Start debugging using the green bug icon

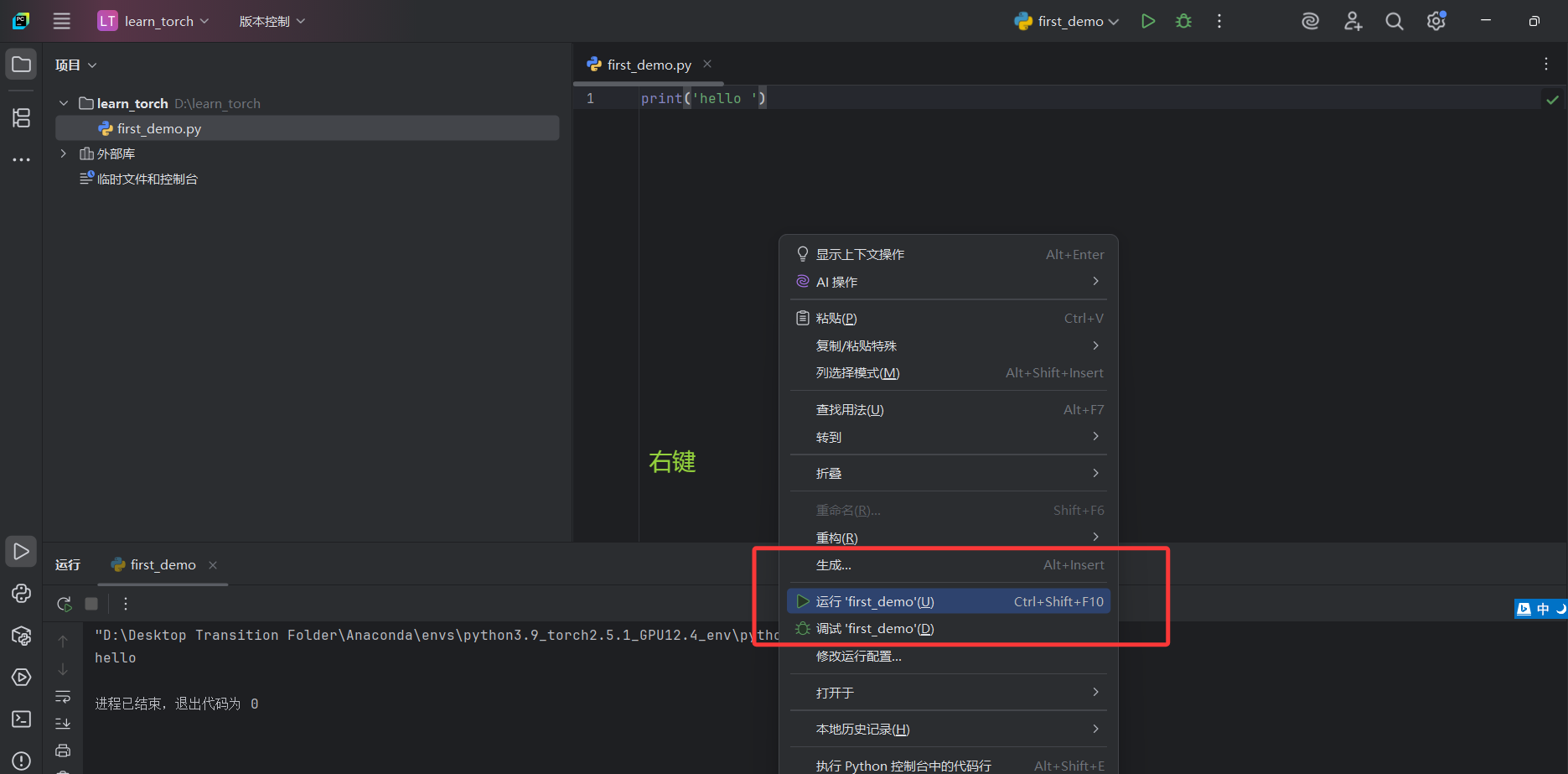pyautogui.click(x=1182, y=21)
